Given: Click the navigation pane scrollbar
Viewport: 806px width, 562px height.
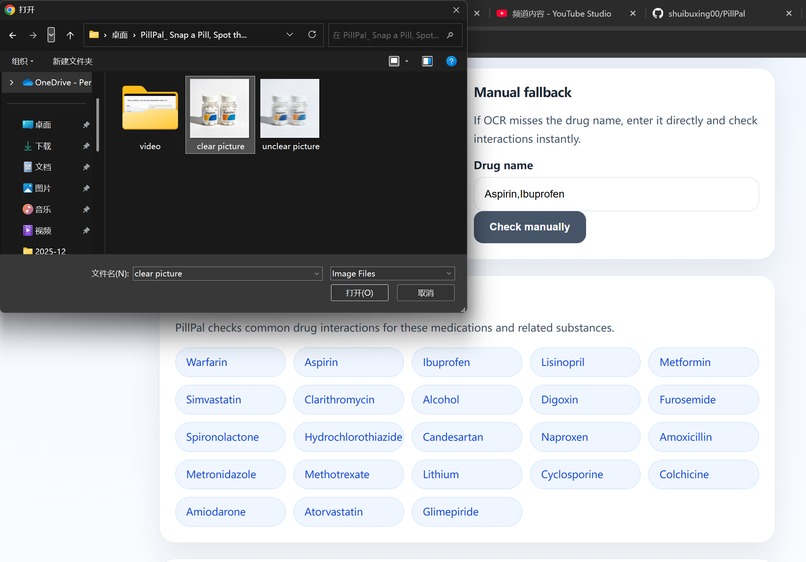Looking at the screenshot, I should coord(98,125).
